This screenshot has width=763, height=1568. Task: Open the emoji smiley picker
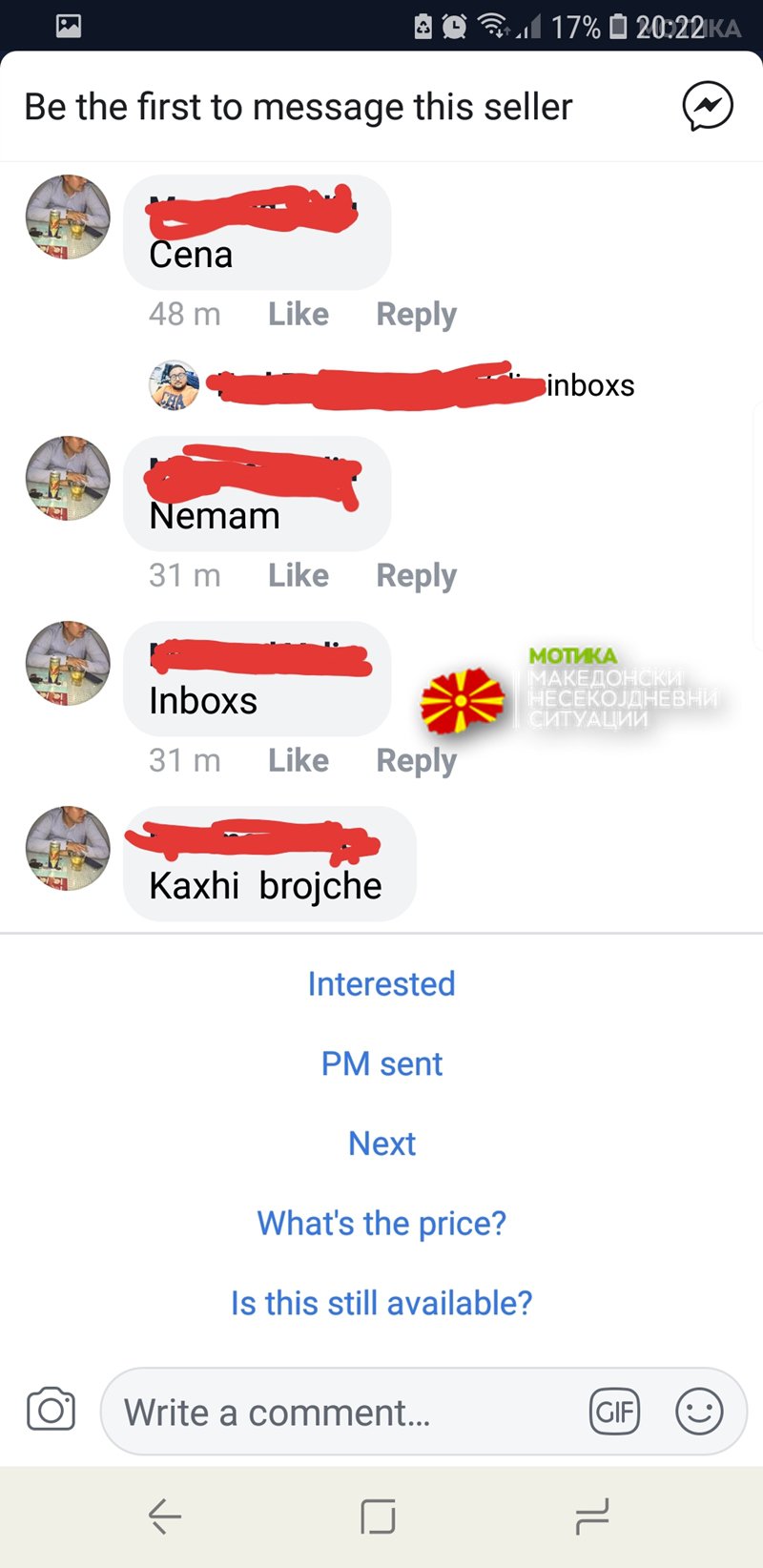click(x=699, y=1412)
